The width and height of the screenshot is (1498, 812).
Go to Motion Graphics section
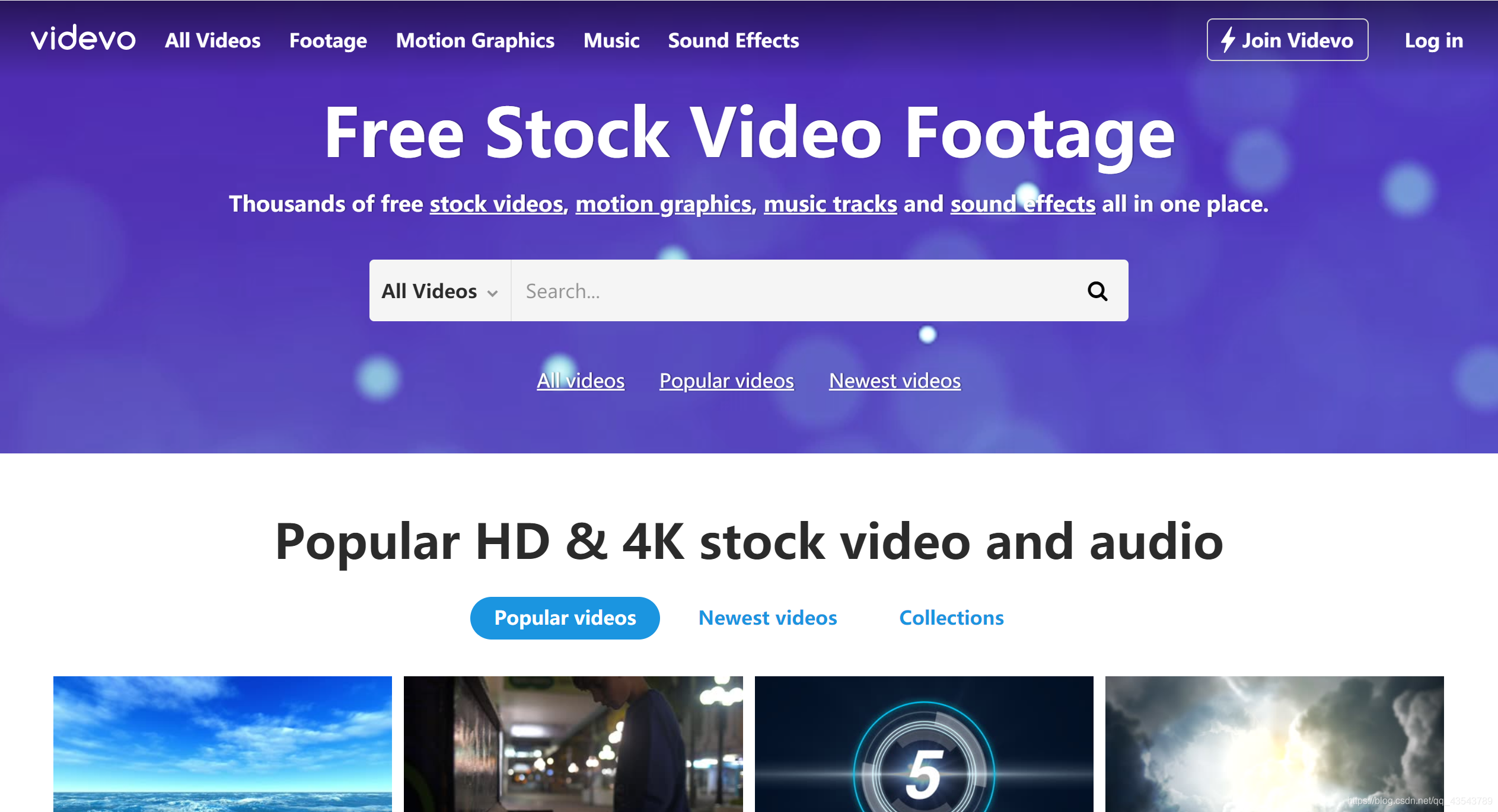click(x=475, y=40)
